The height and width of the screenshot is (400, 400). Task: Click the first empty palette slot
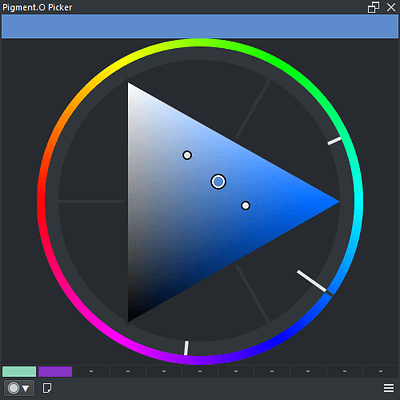(x=91, y=371)
